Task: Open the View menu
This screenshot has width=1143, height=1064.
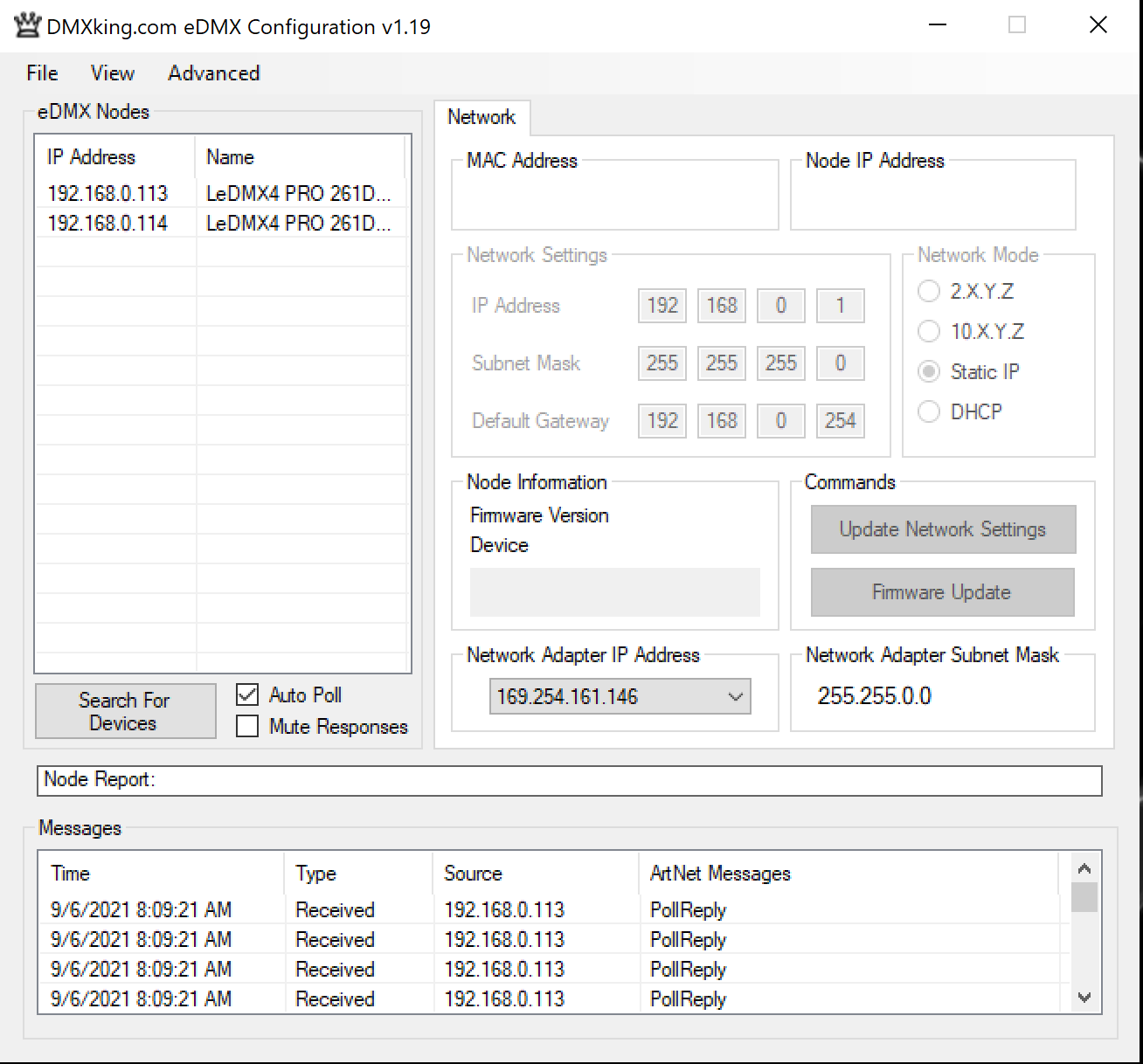Action: 112,73
